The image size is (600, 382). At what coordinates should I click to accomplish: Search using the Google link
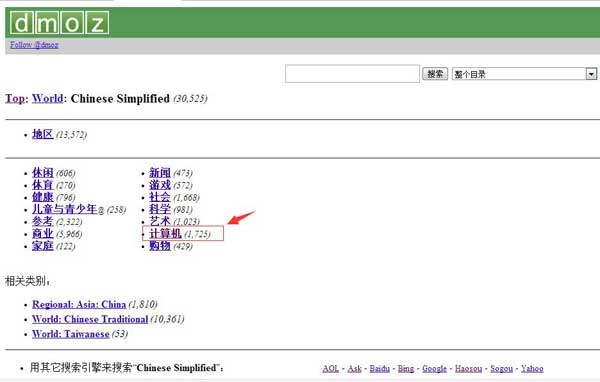coord(434,369)
